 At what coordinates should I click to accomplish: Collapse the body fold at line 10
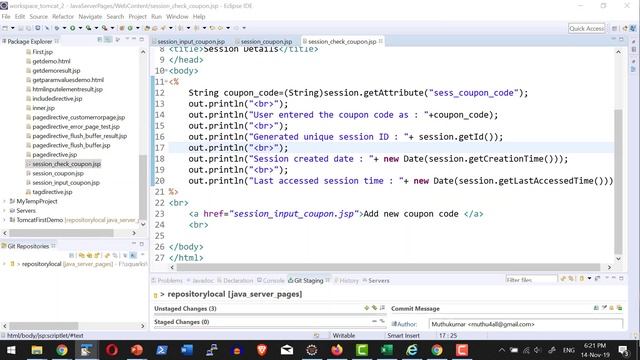[x=167, y=71]
